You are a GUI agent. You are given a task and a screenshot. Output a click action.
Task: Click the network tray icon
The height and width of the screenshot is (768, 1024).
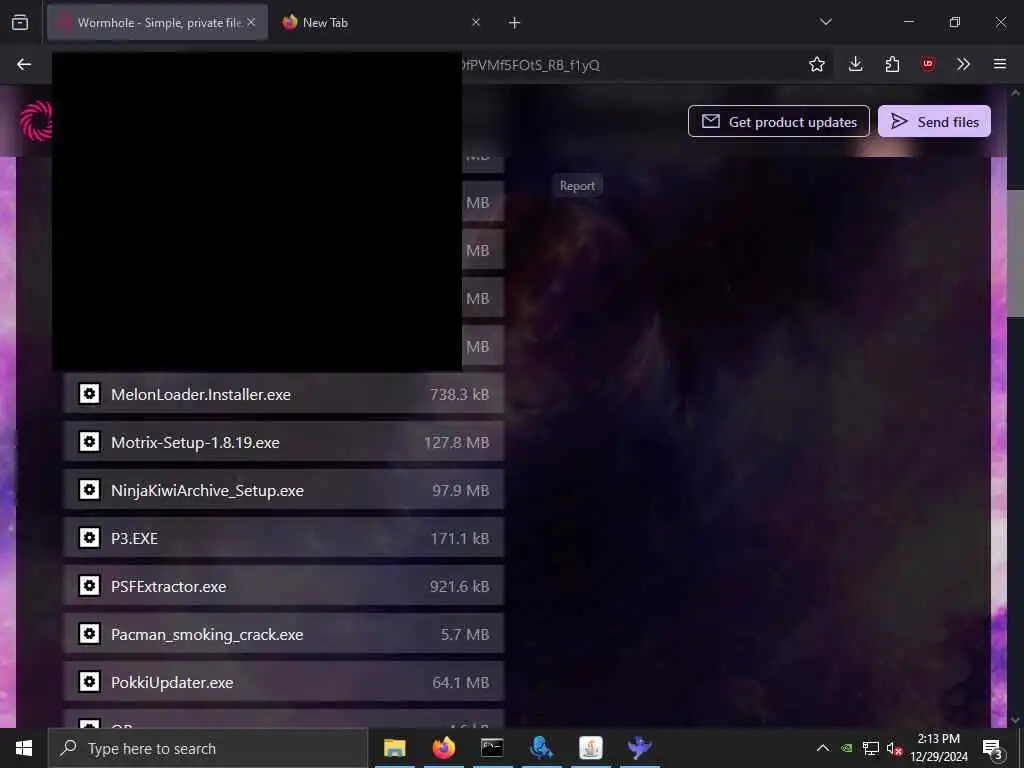point(871,748)
